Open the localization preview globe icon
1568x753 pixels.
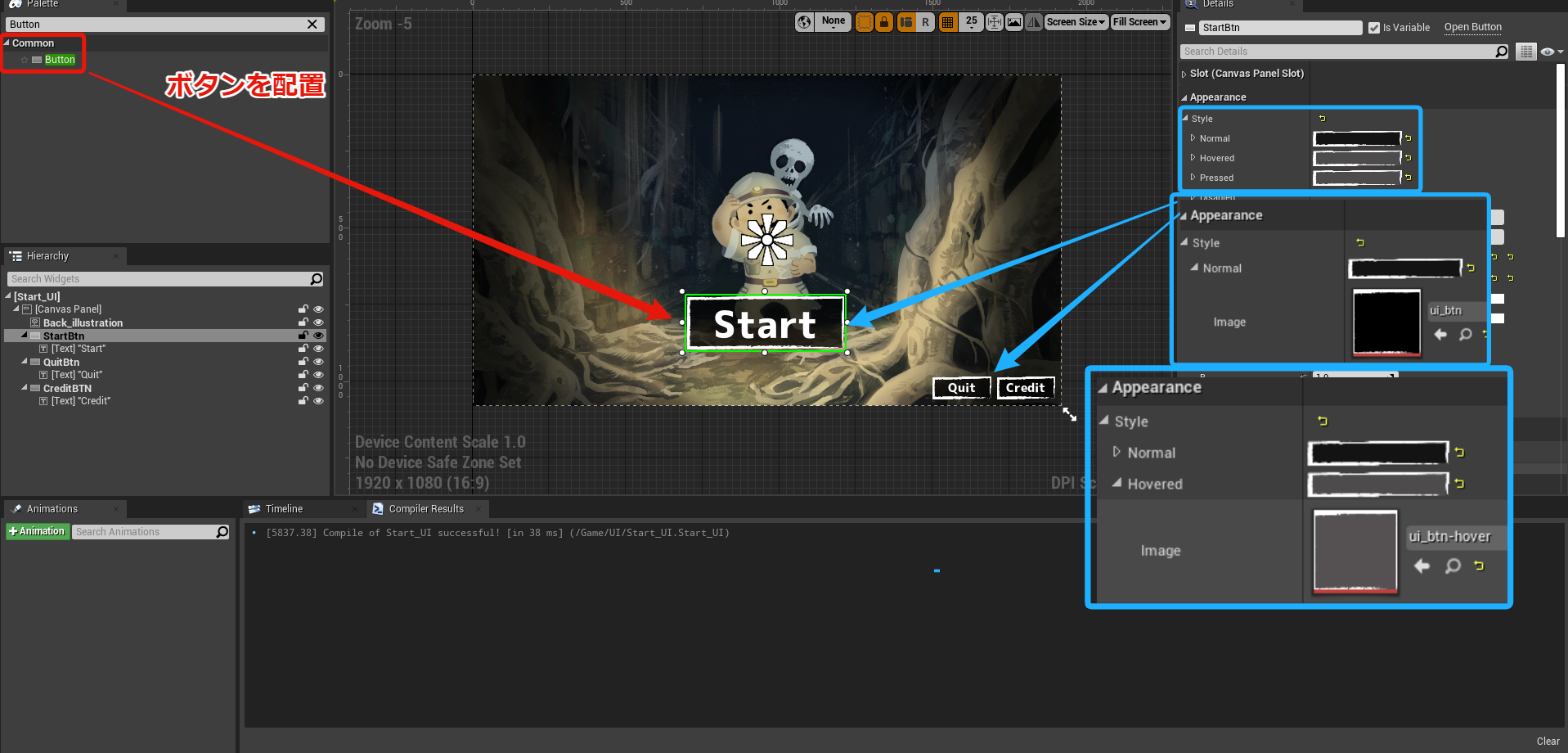pos(804,22)
